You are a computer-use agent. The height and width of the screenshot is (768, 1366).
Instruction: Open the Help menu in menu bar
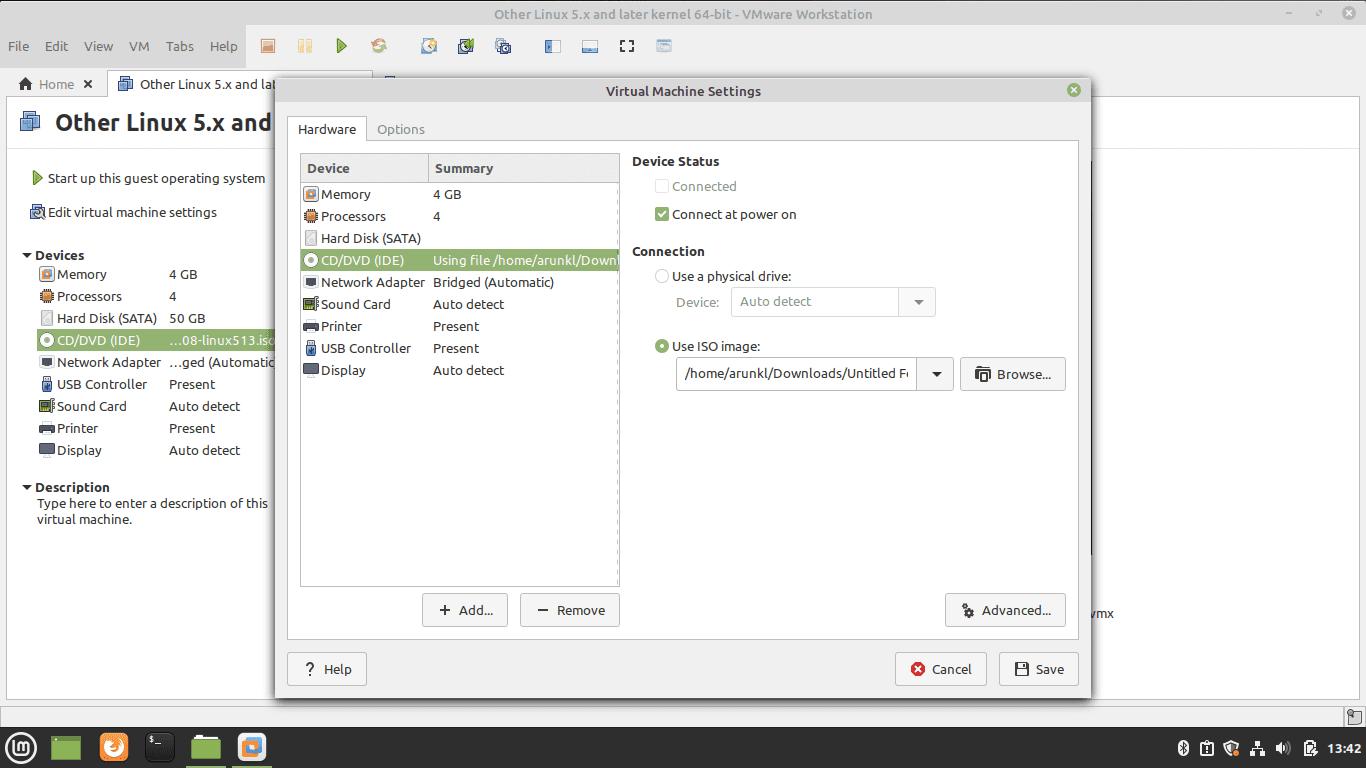point(224,46)
